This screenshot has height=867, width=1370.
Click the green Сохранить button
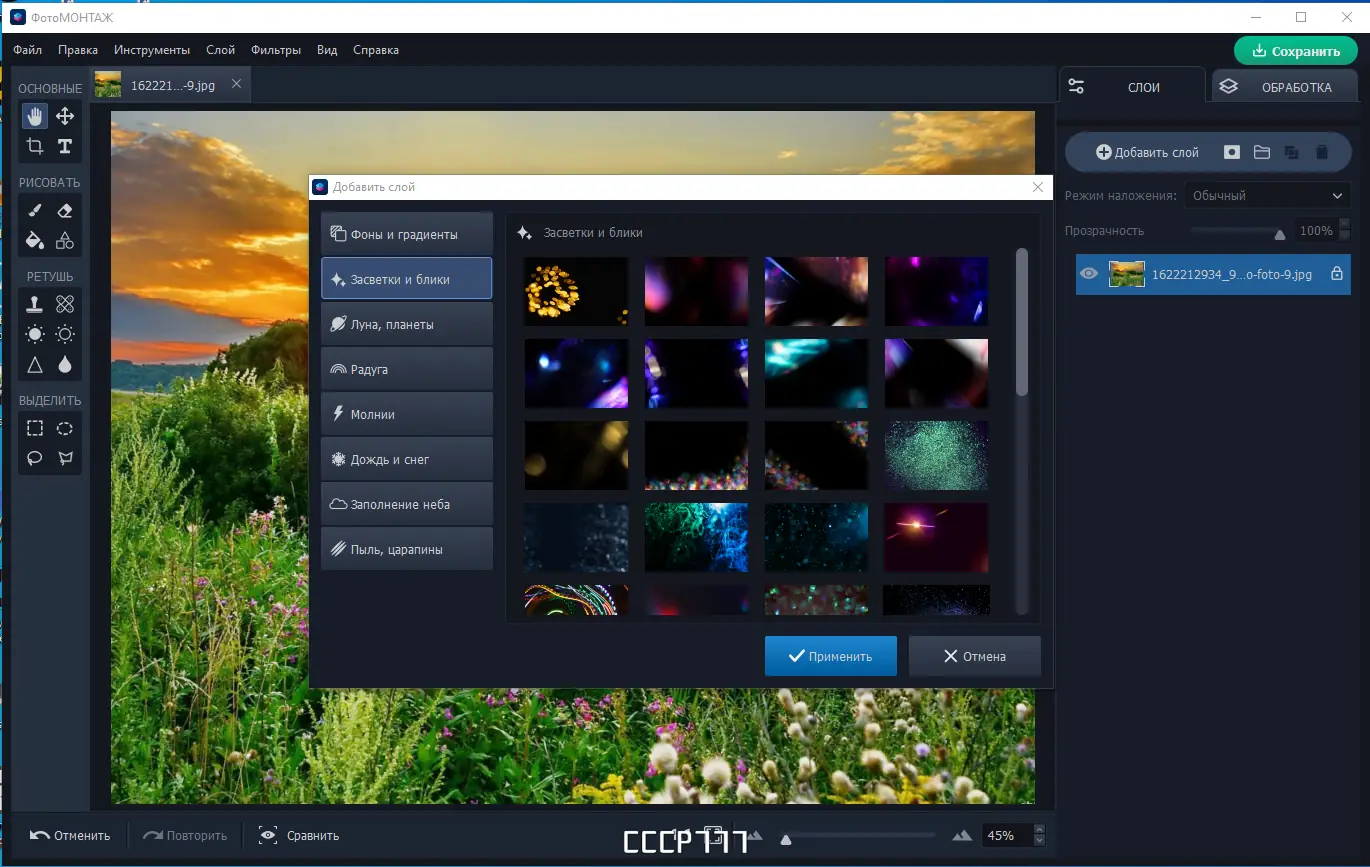tap(1295, 51)
